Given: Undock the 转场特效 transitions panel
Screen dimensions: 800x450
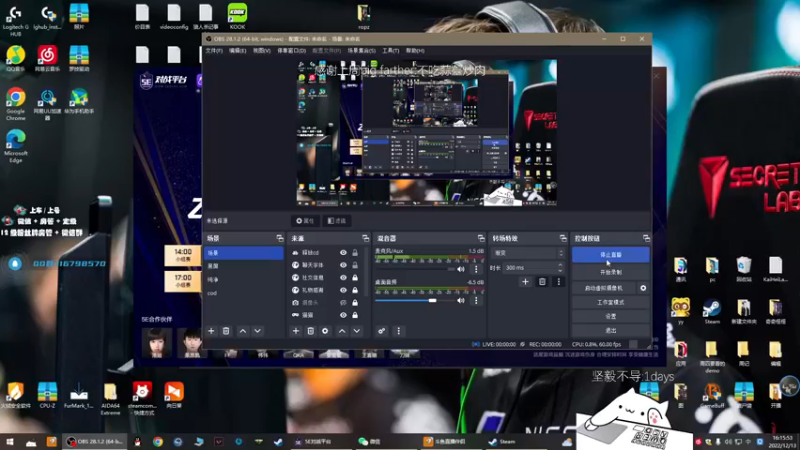Looking at the screenshot, I should point(563,238).
